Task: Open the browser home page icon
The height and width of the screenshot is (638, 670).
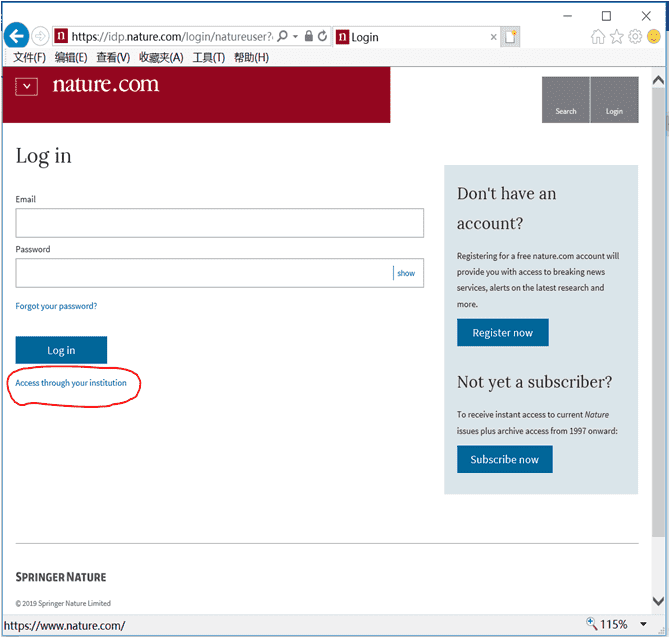Action: tap(598, 37)
